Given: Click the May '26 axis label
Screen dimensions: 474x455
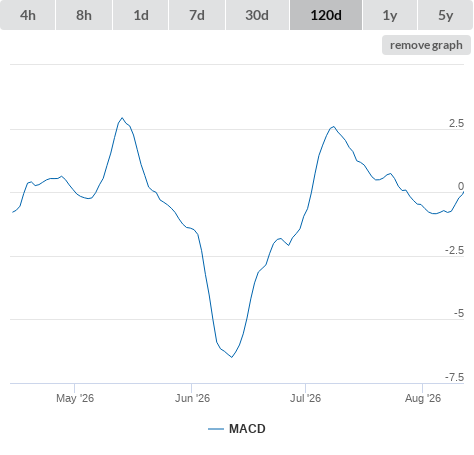Looking at the screenshot, I should tap(75, 398).
